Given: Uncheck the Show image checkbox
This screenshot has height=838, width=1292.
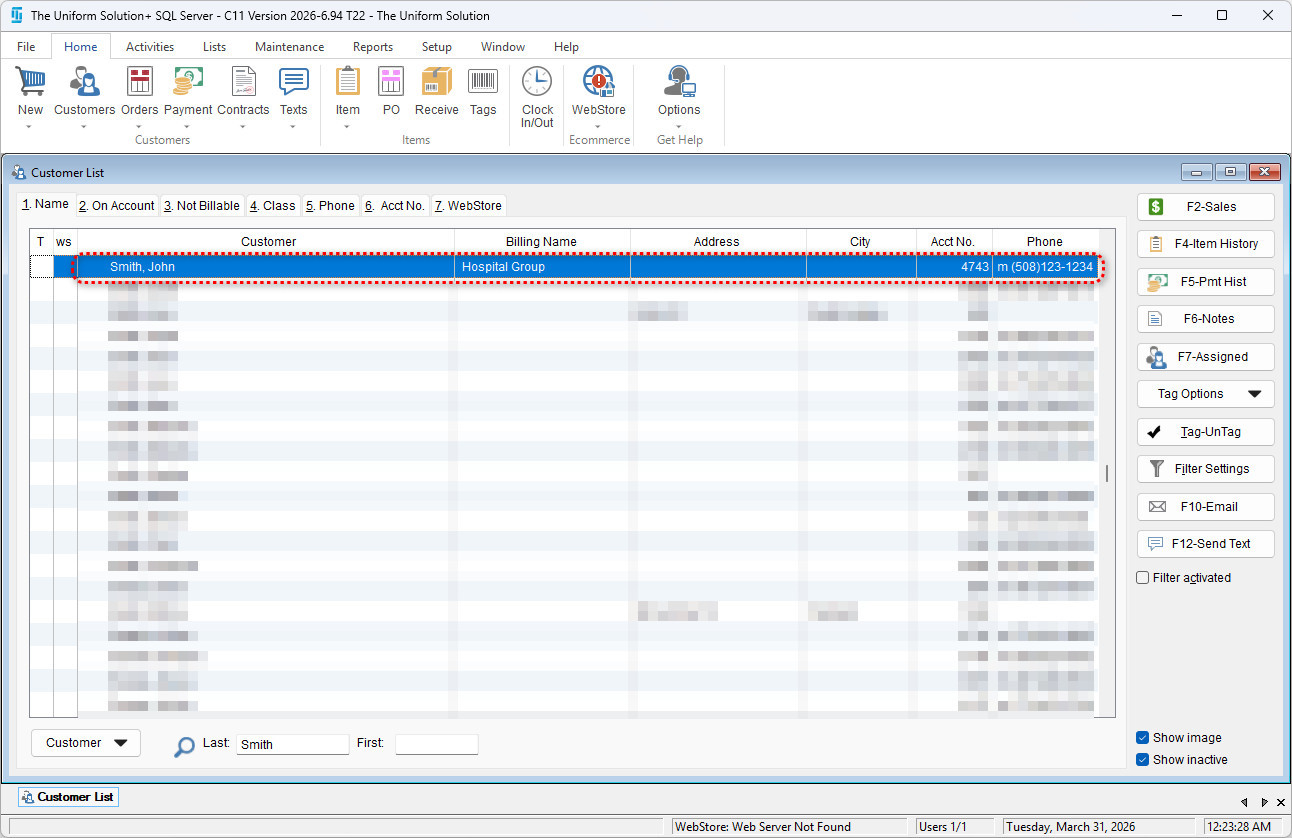Looking at the screenshot, I should pyautogui.click(x=1143, y=738).
